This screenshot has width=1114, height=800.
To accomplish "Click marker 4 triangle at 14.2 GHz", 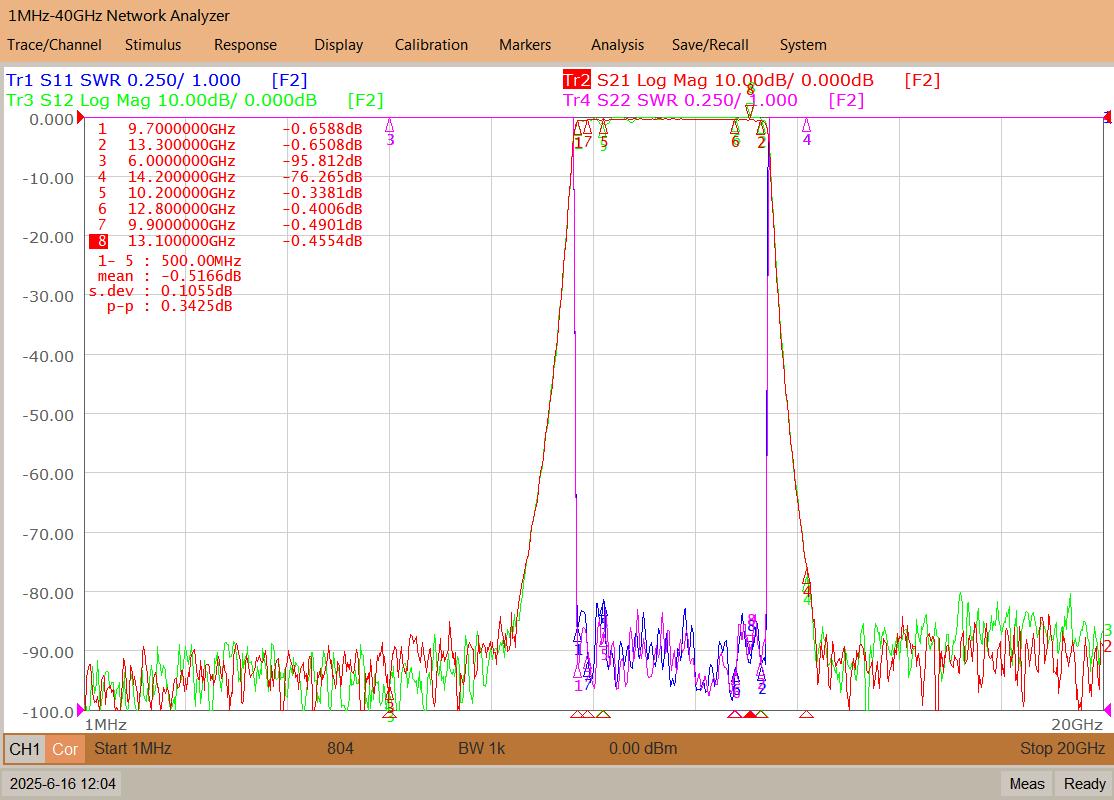I will [806, 126].
